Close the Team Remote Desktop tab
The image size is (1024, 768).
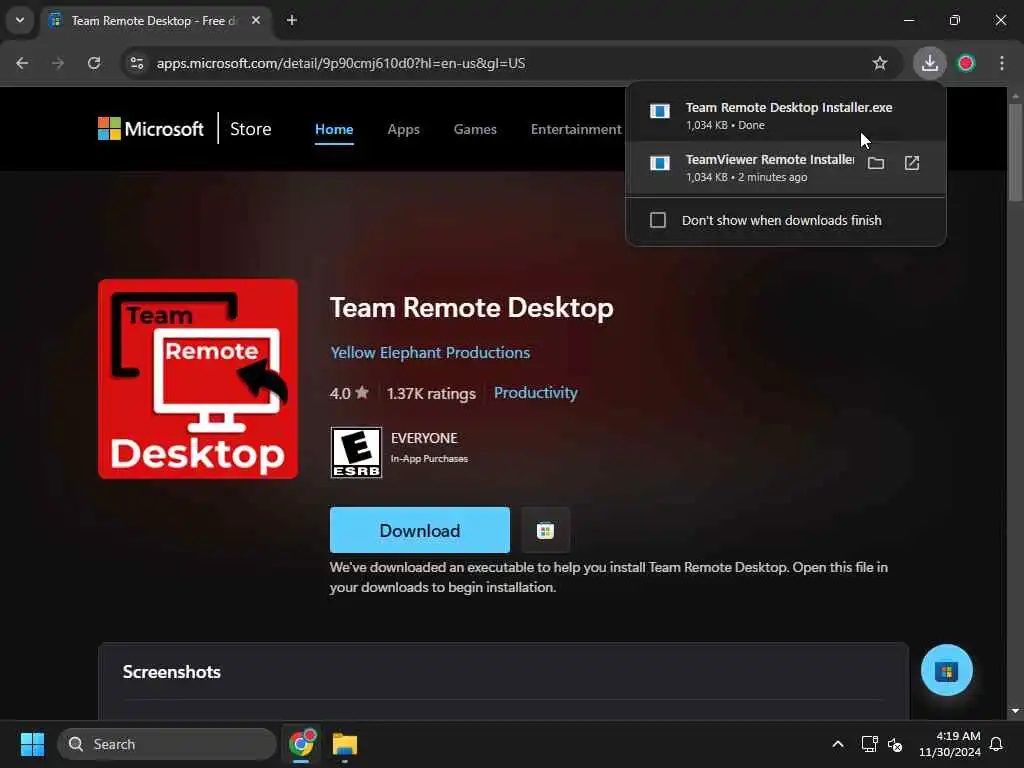click(x=256, y=20)
